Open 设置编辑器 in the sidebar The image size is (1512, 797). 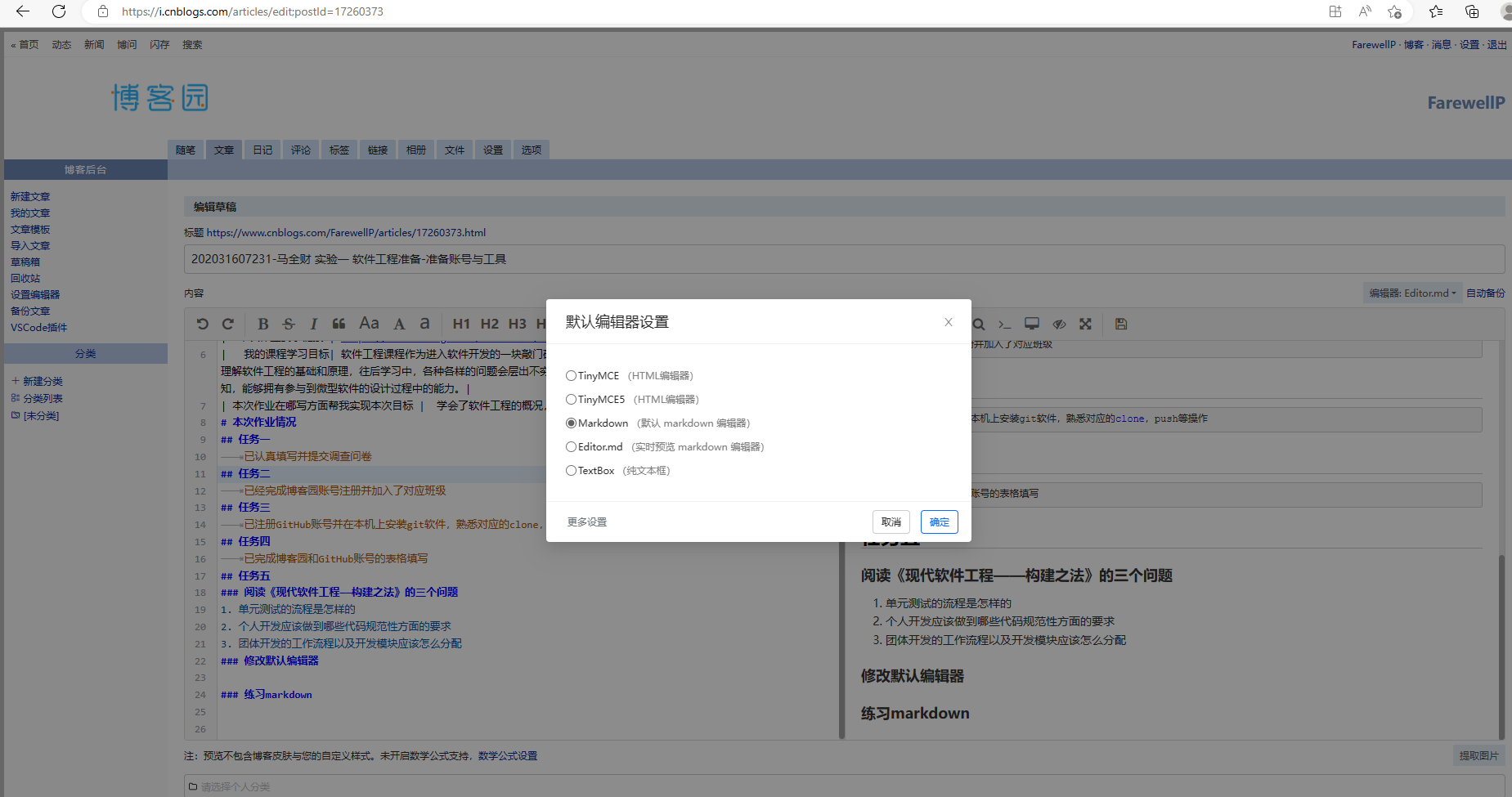(35, 295)
